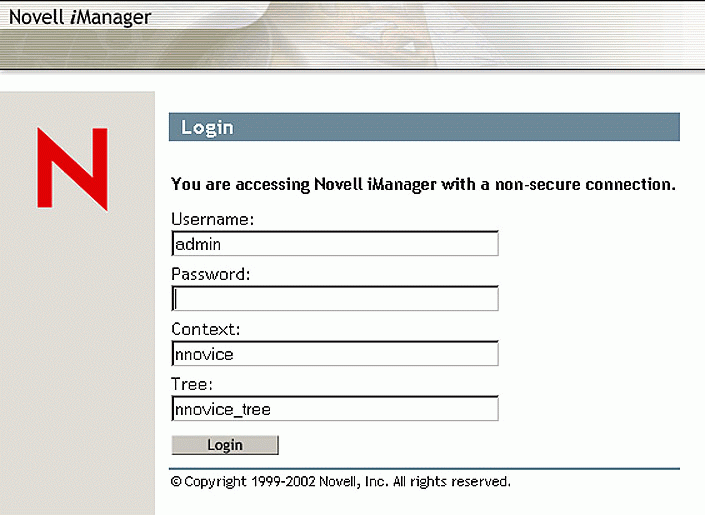705x515 pixels.
Task: Click the Username: label
Action: [212, 219]
